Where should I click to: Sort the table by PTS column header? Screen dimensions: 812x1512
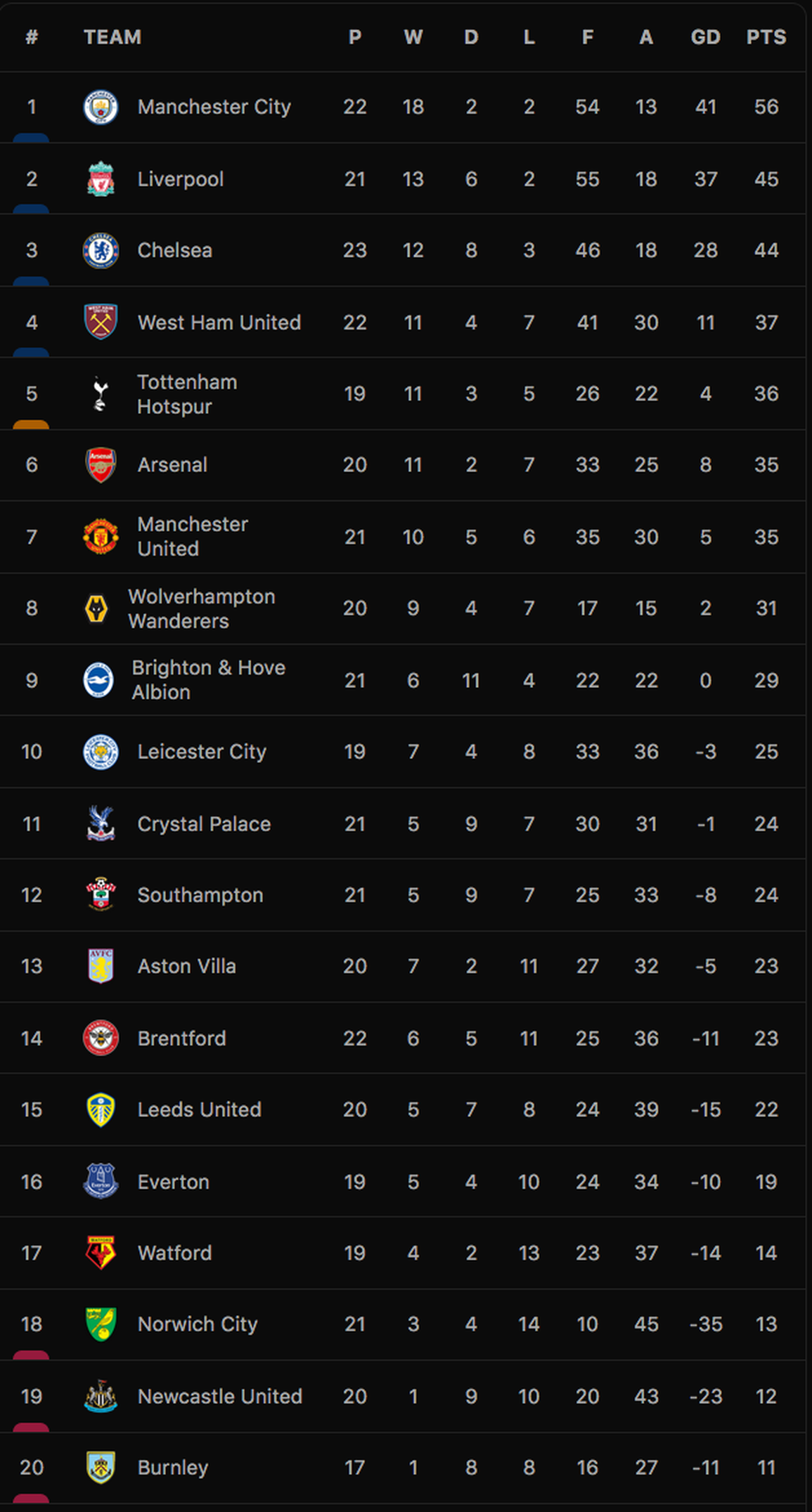(766, 37)
